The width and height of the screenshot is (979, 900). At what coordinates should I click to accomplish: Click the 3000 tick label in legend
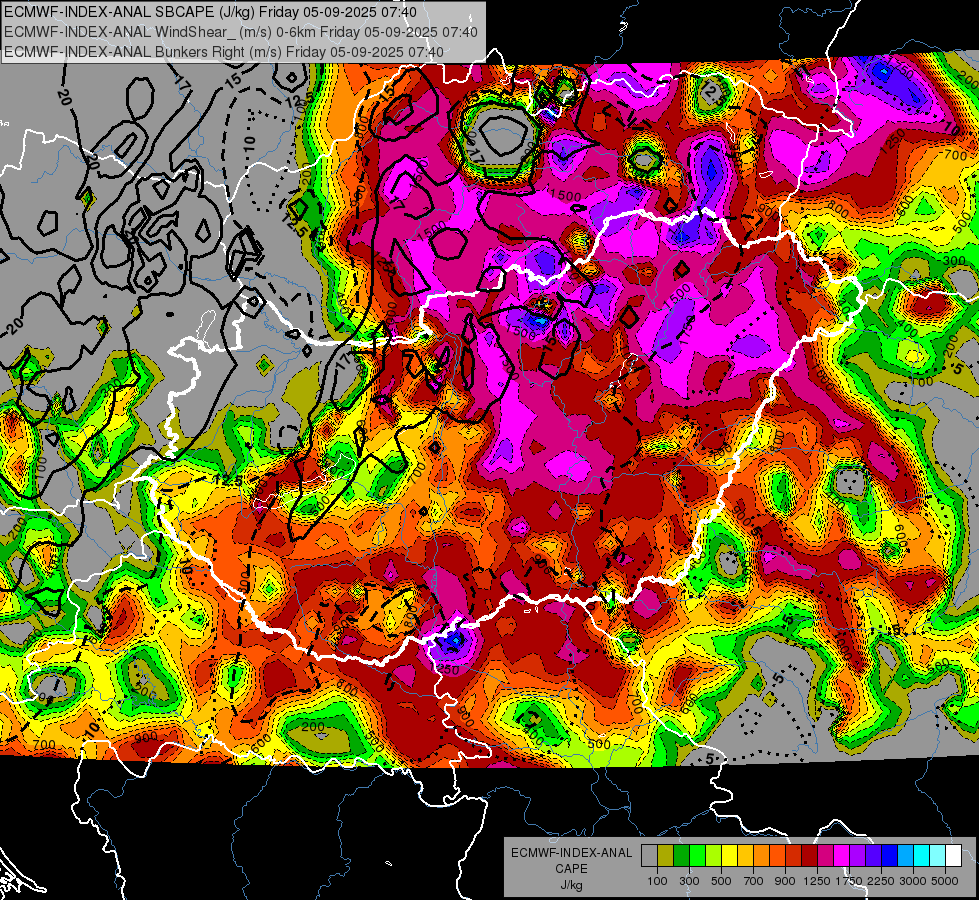pyautogui.click(x=913, y=881)
